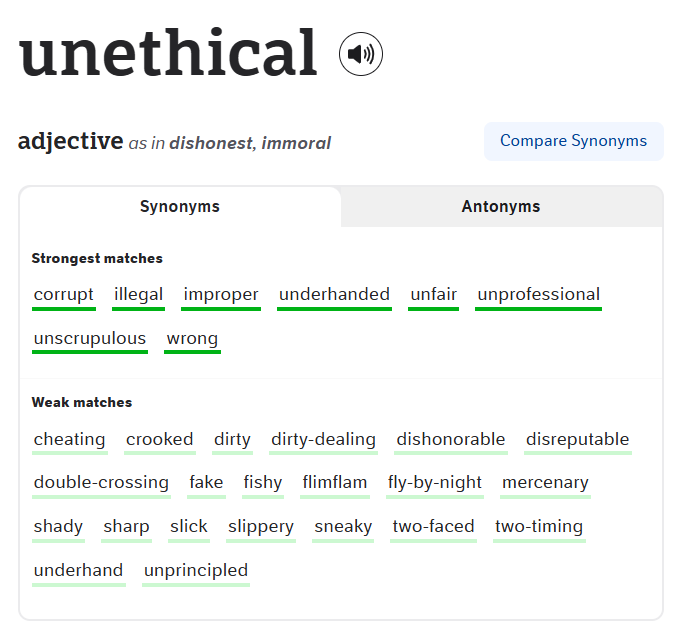Click the 'dirty-dealing' word link
This screenshot has height=641, width=676.
pyautogui.click(x=323, y=440)
